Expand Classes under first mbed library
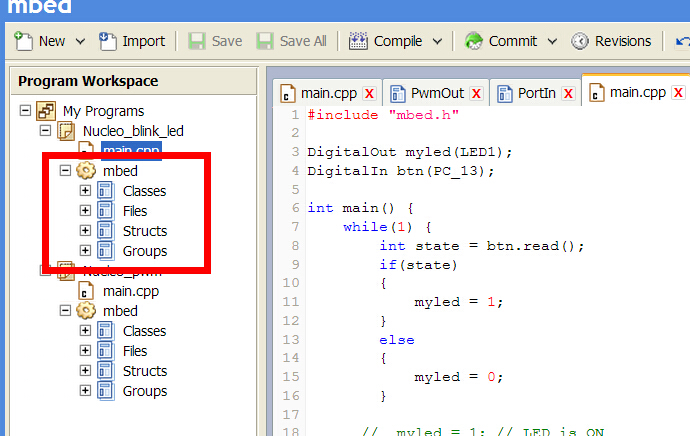 [x=85, y=191]
